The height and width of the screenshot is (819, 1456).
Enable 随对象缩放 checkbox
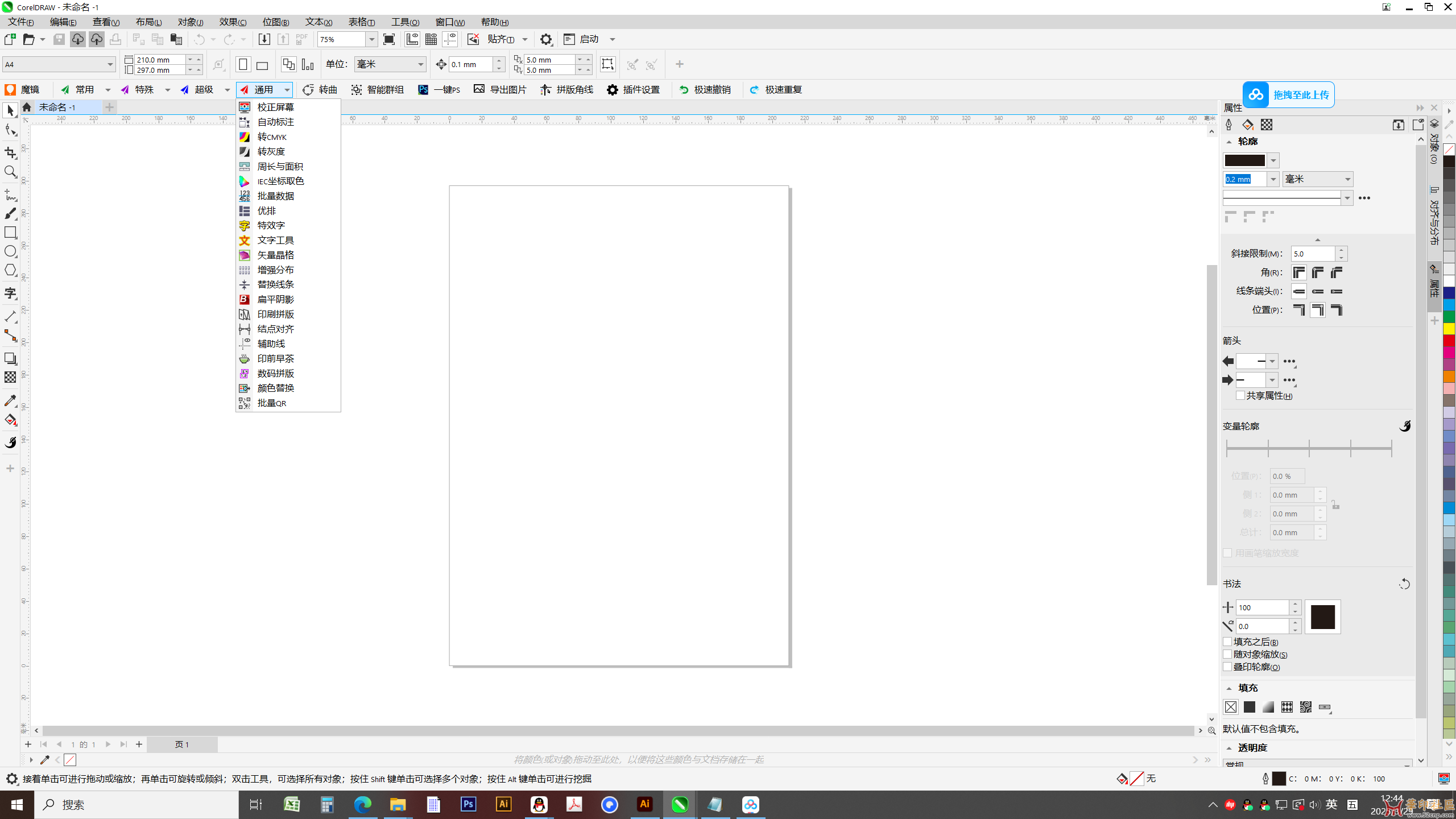pyautogui.click(x=1227, y=654)
